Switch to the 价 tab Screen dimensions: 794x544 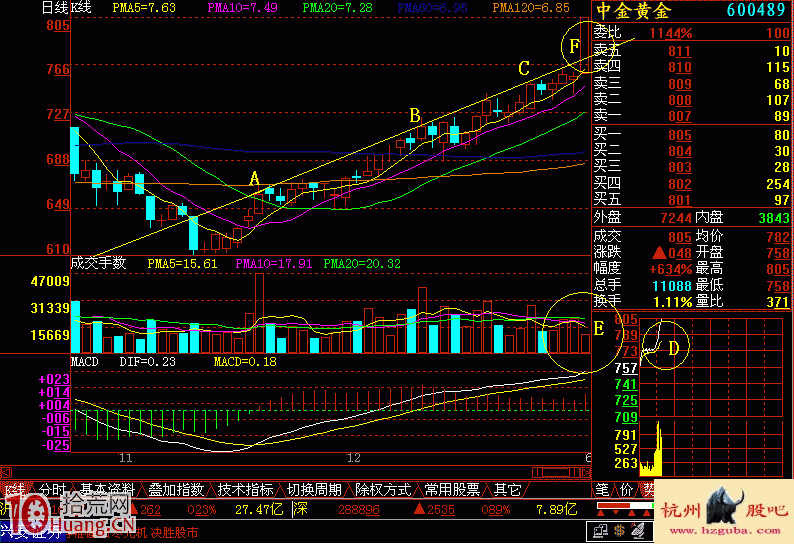[x=626, y=489]
